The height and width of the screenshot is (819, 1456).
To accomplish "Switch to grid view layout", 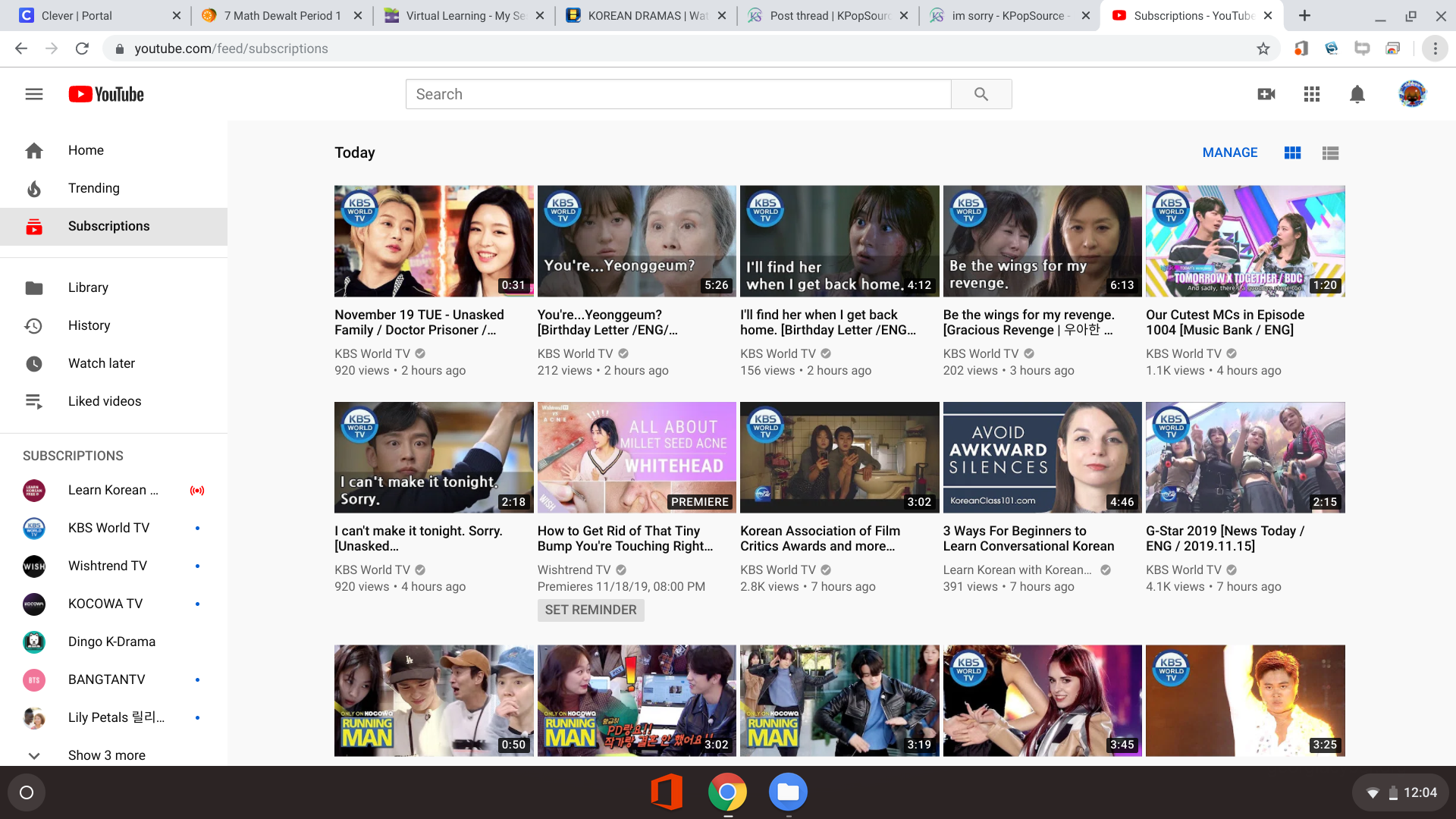I will click(x=1293, y=153).
